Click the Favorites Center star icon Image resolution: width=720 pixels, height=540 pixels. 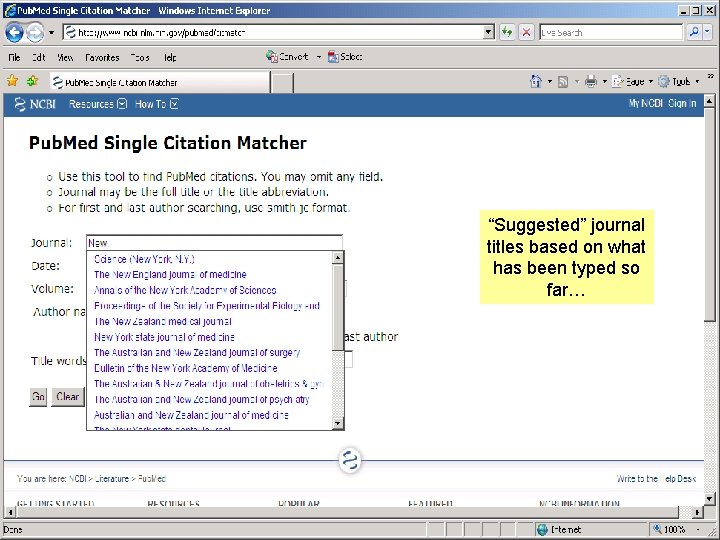point(12,81)
